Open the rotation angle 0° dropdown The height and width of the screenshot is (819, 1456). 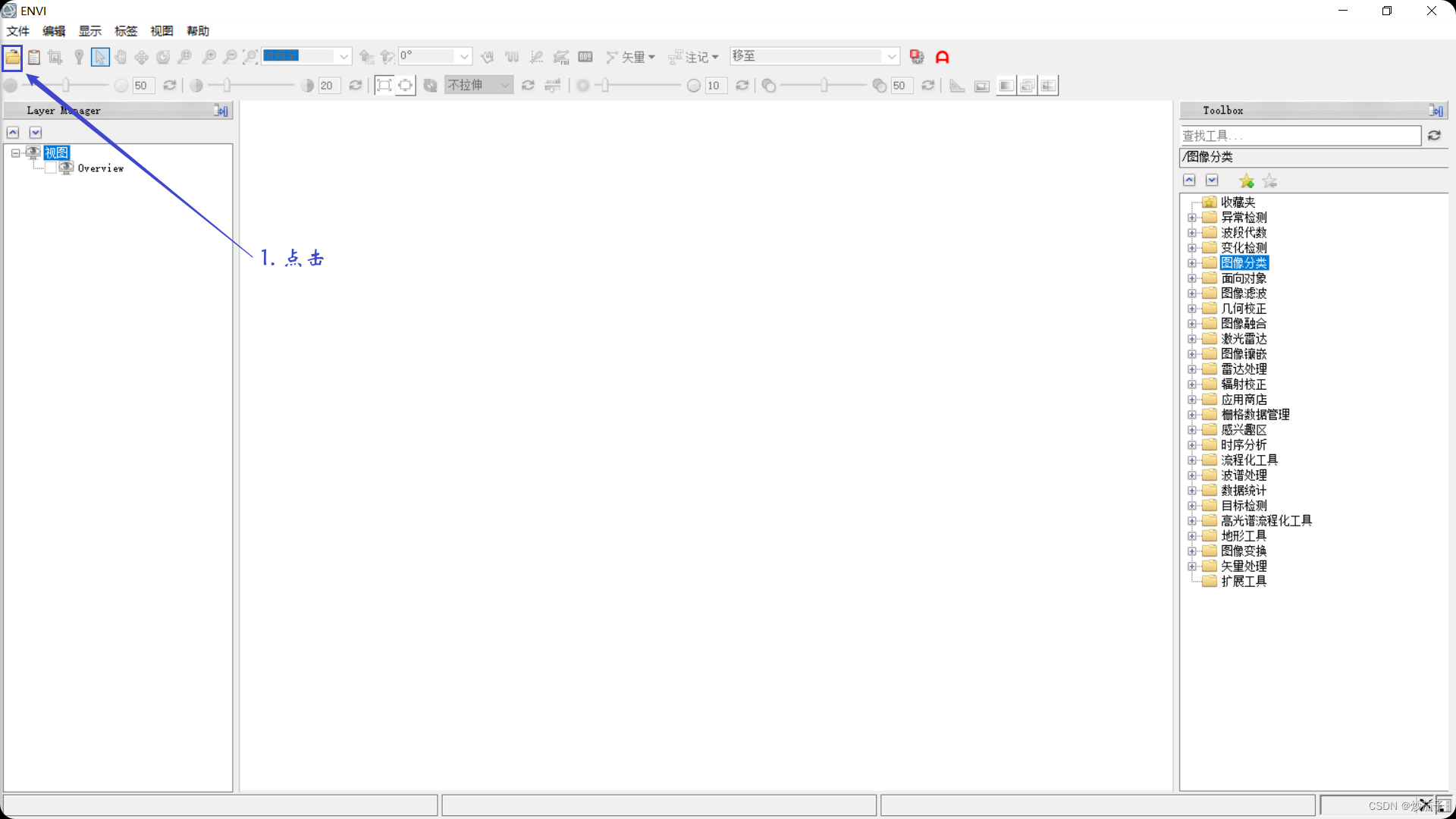(464, 57)
